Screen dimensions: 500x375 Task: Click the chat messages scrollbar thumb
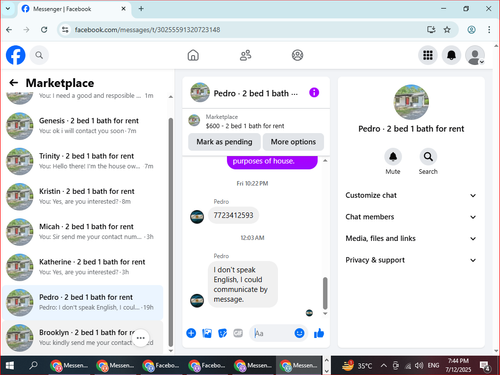[x=325, y=293]
